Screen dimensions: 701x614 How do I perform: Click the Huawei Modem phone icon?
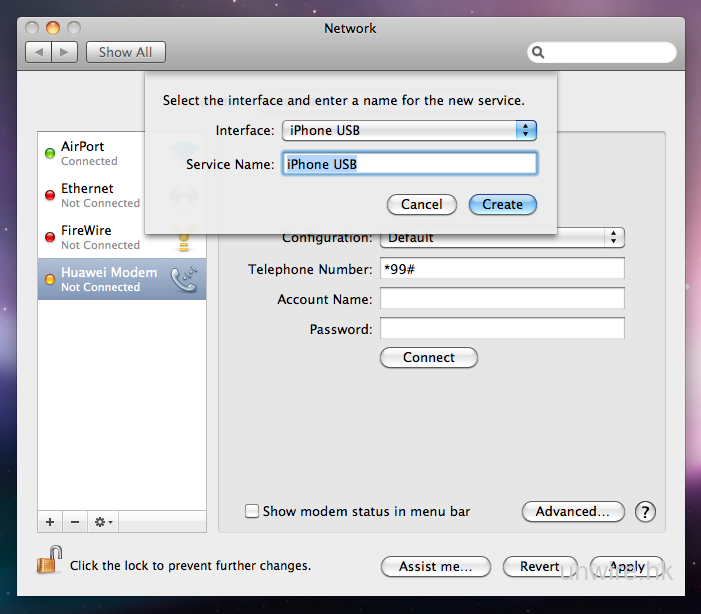pos(183,280)
